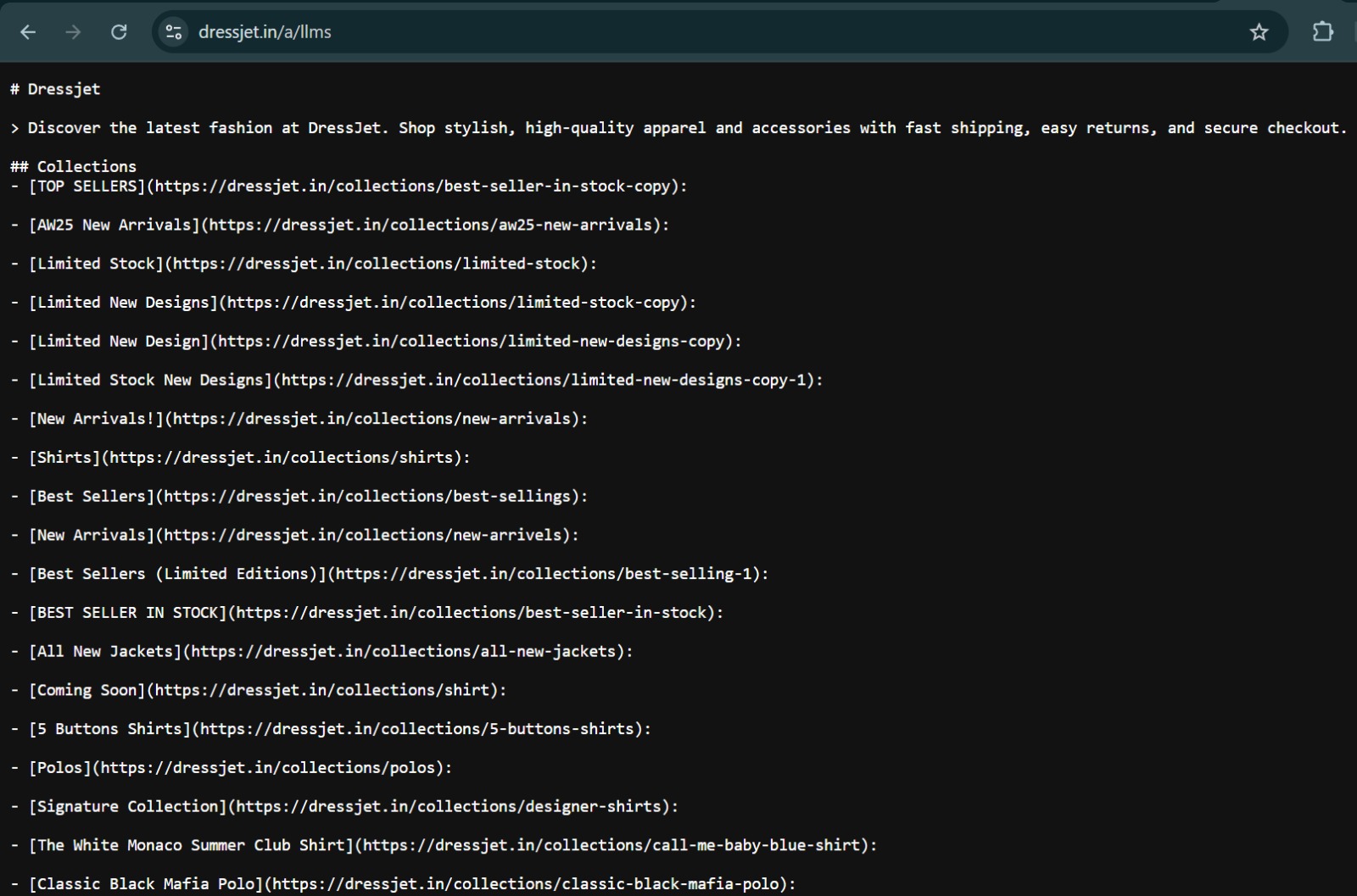Click the Best Sellers (Limited Editions) line

tap(389, 574)
